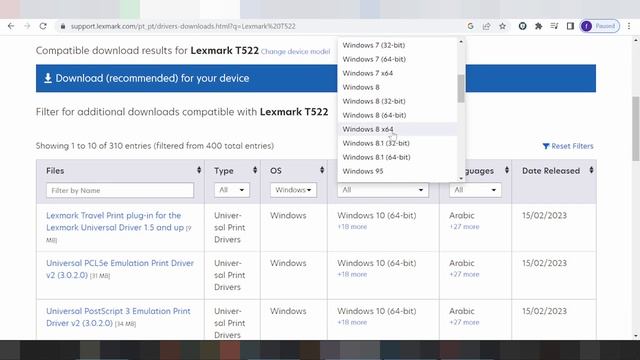Viewport: 640px width, 360px height.
Task: Open the Paused profile button
Action: pyautogui.click(x=600, y=26)
